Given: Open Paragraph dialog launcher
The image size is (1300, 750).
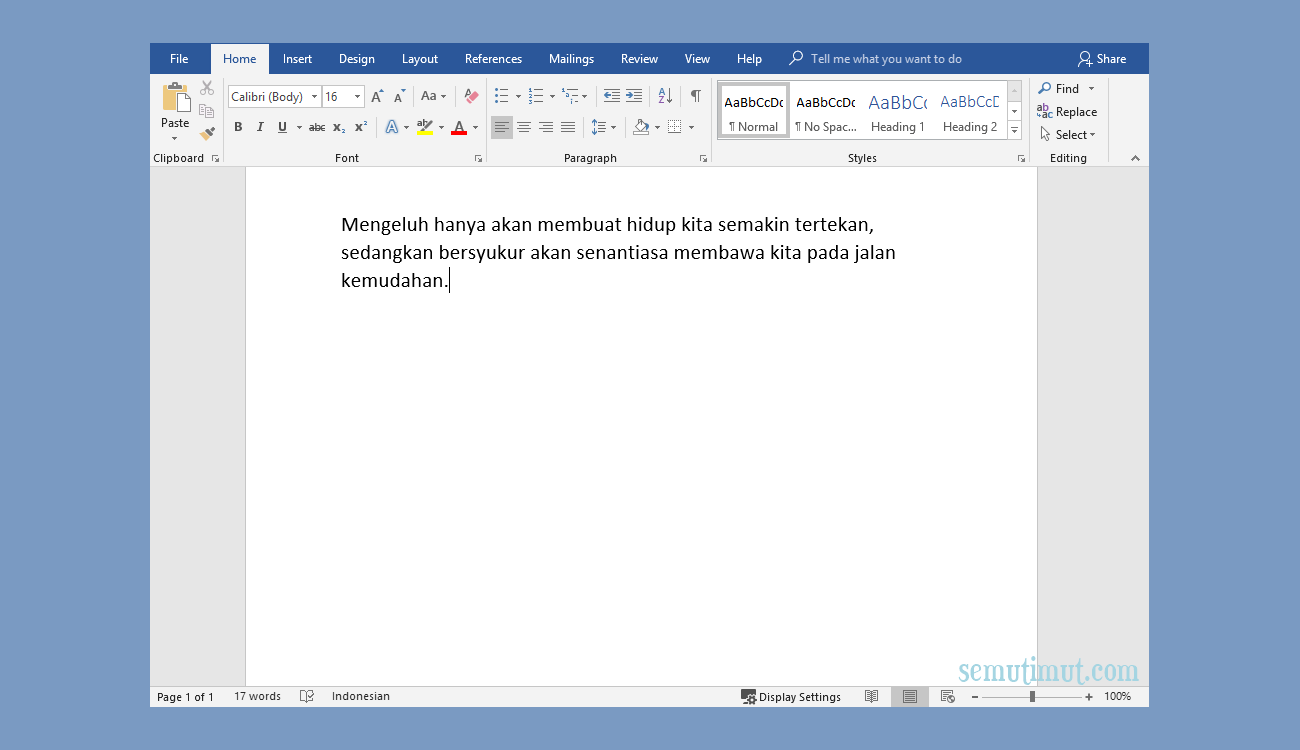Looking at the screenshot, I should (x=703, y=159).
